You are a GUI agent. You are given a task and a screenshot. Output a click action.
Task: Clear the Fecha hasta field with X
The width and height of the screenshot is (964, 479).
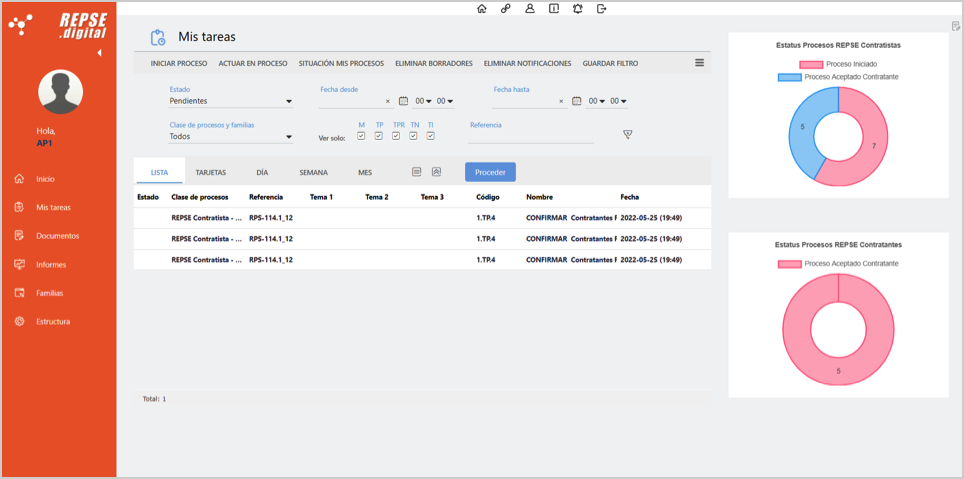tap(561, 101)
